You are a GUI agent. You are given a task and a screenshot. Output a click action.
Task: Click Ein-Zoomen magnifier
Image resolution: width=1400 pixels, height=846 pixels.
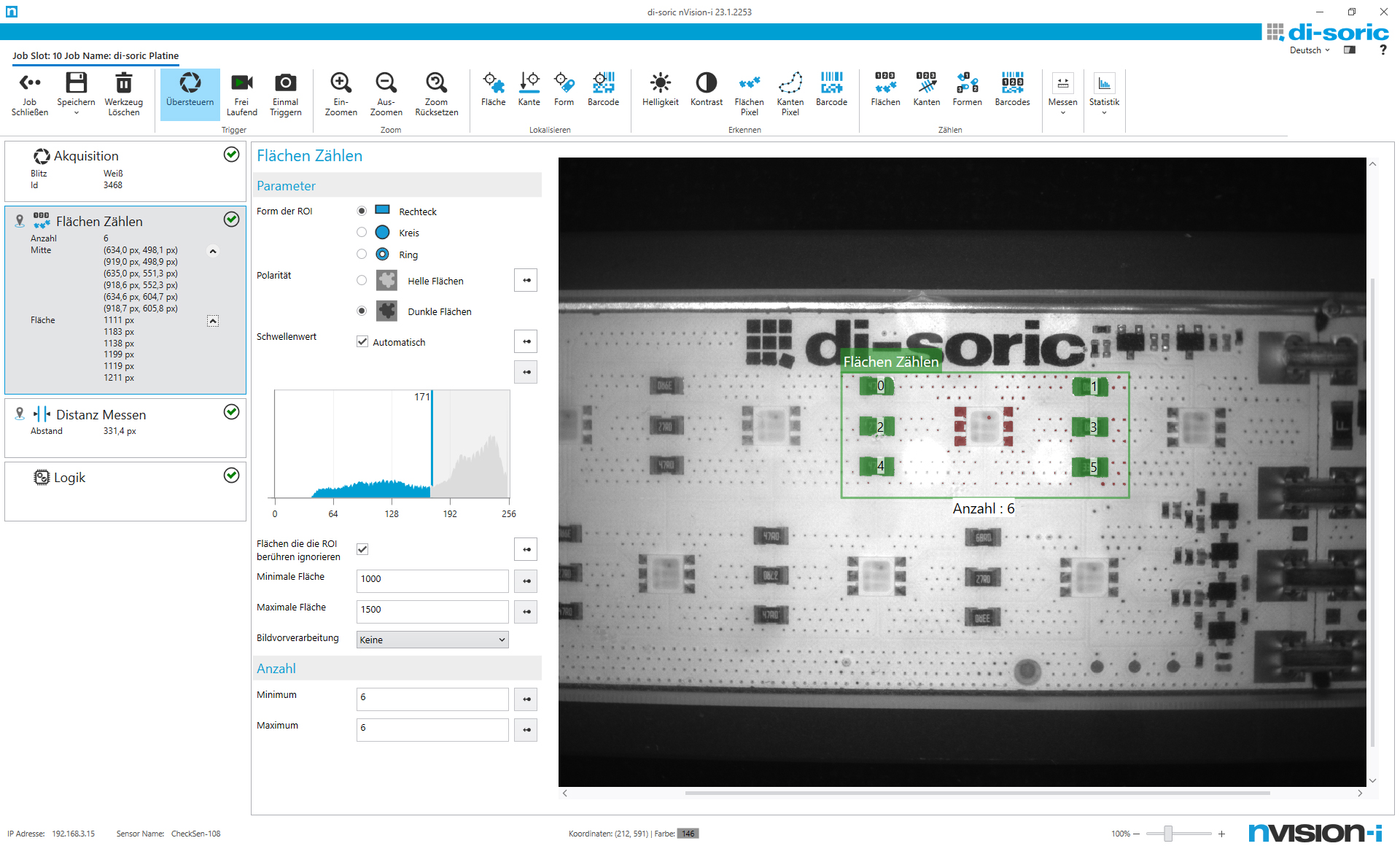[x=341, y=94]
